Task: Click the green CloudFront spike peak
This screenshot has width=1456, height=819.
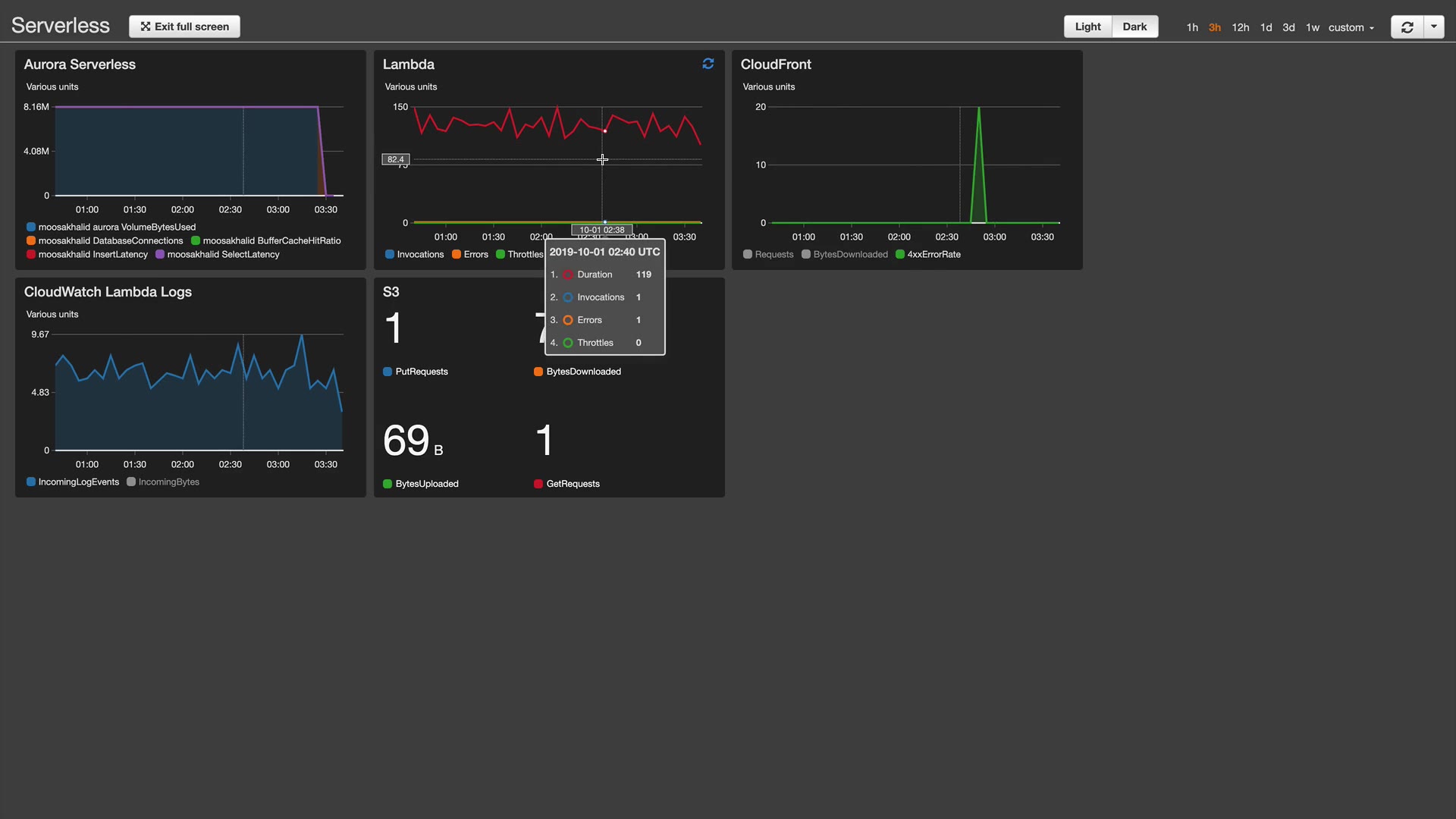Action: [x=979, y=108]
